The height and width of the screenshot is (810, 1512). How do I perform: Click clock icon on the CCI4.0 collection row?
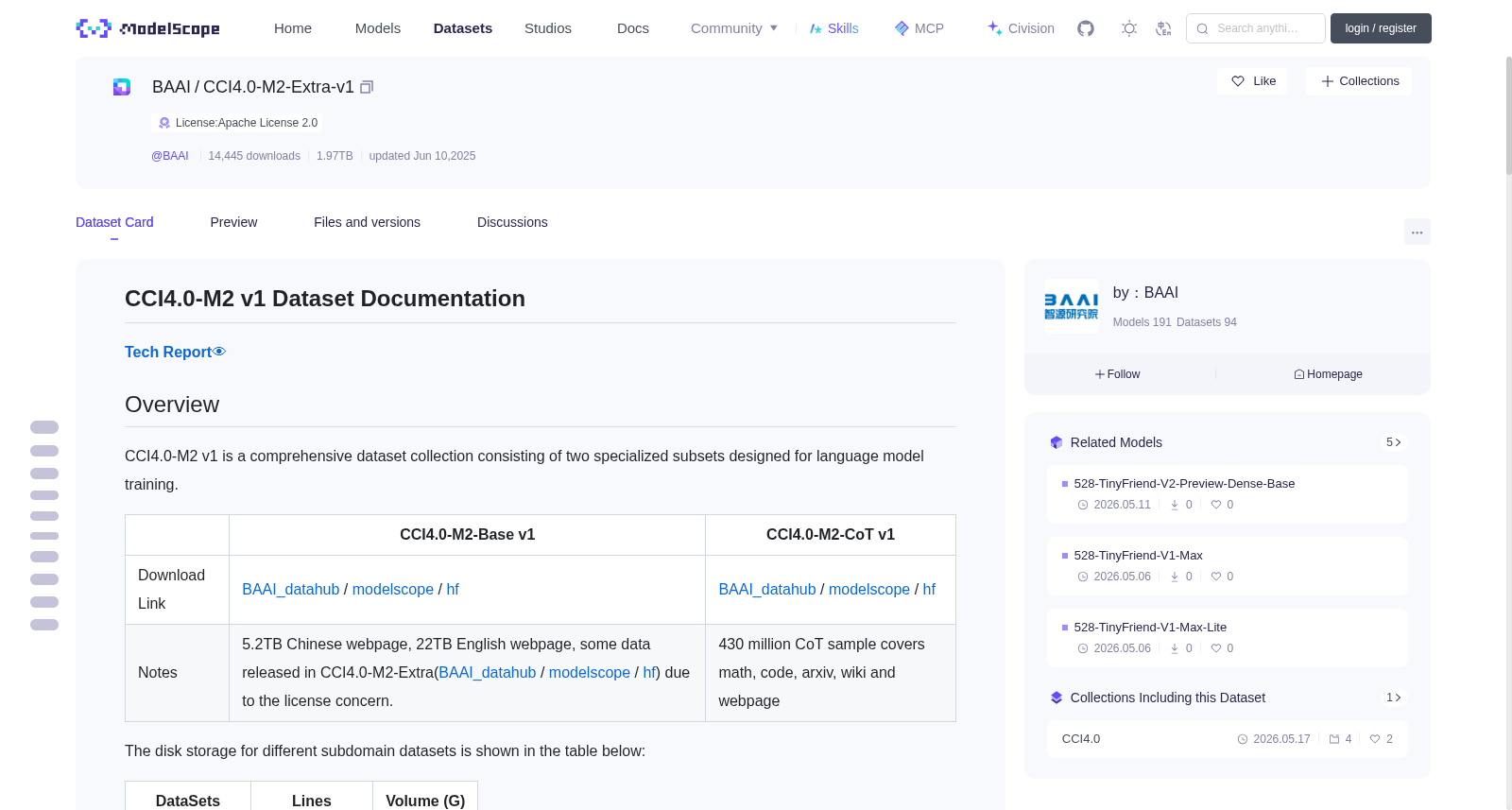tap(1243, 739)
